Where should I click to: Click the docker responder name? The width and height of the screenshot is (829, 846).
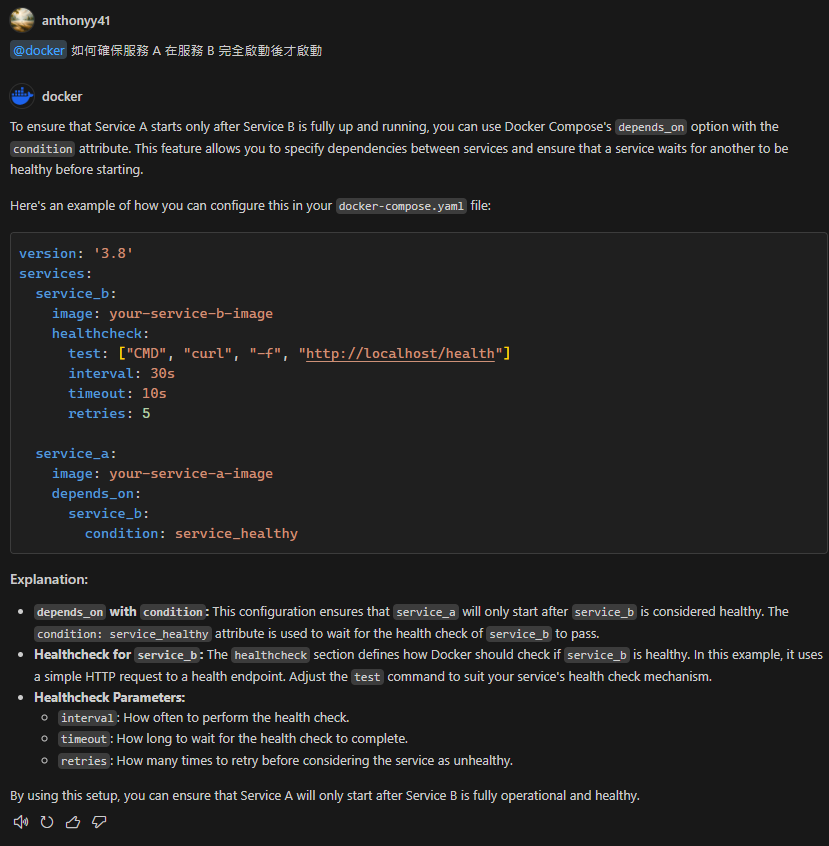[62, 97]
